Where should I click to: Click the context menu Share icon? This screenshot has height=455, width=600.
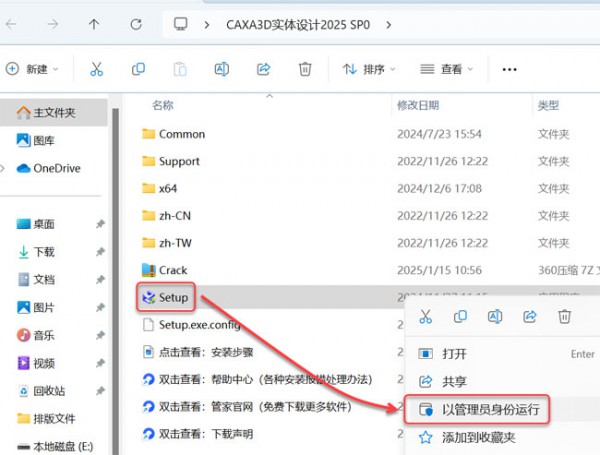click(530, 316)
